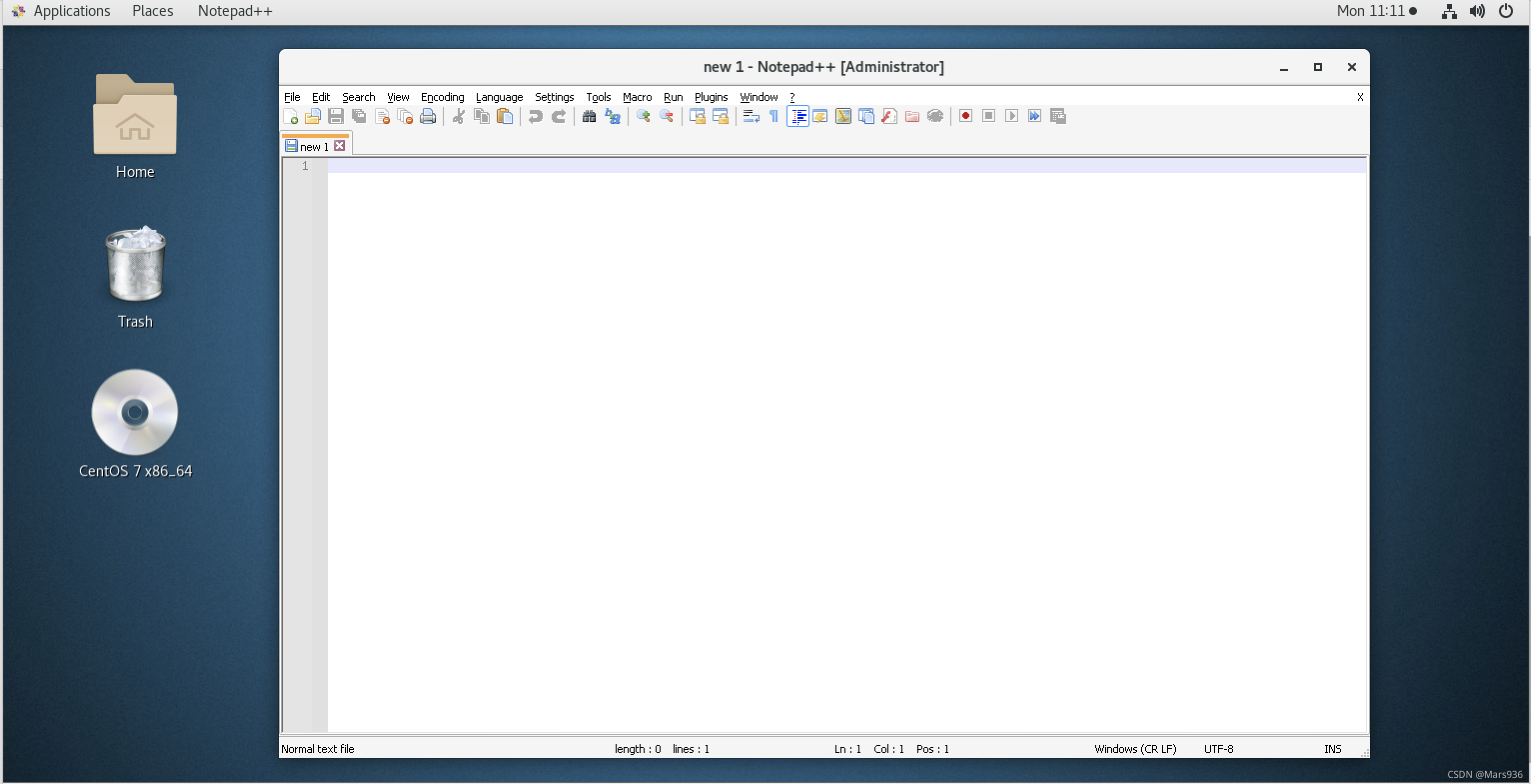This screenshot has height=784, width=1531.
Task: Open the Notepad++ app menu in top bar
Action: (x=235, y=10)
